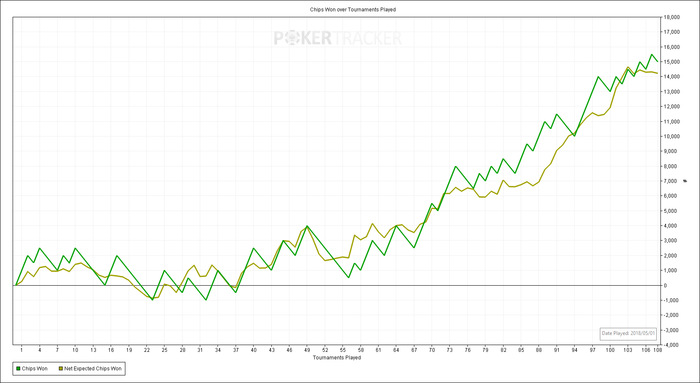This screenshot has height=383, width=700.
Task: Click the -1,000 y-axis label
Action: pos(672,300)
